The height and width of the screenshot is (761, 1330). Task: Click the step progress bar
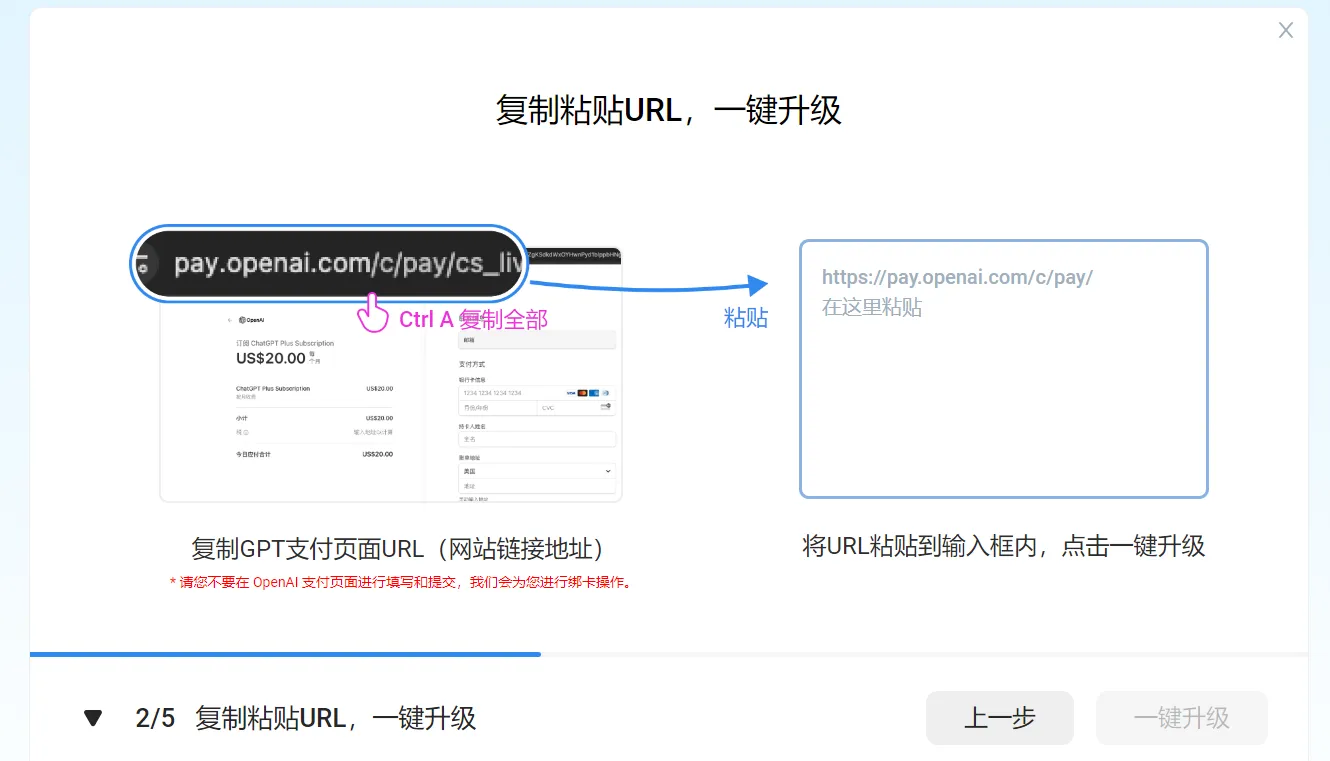tap(669, 655)
